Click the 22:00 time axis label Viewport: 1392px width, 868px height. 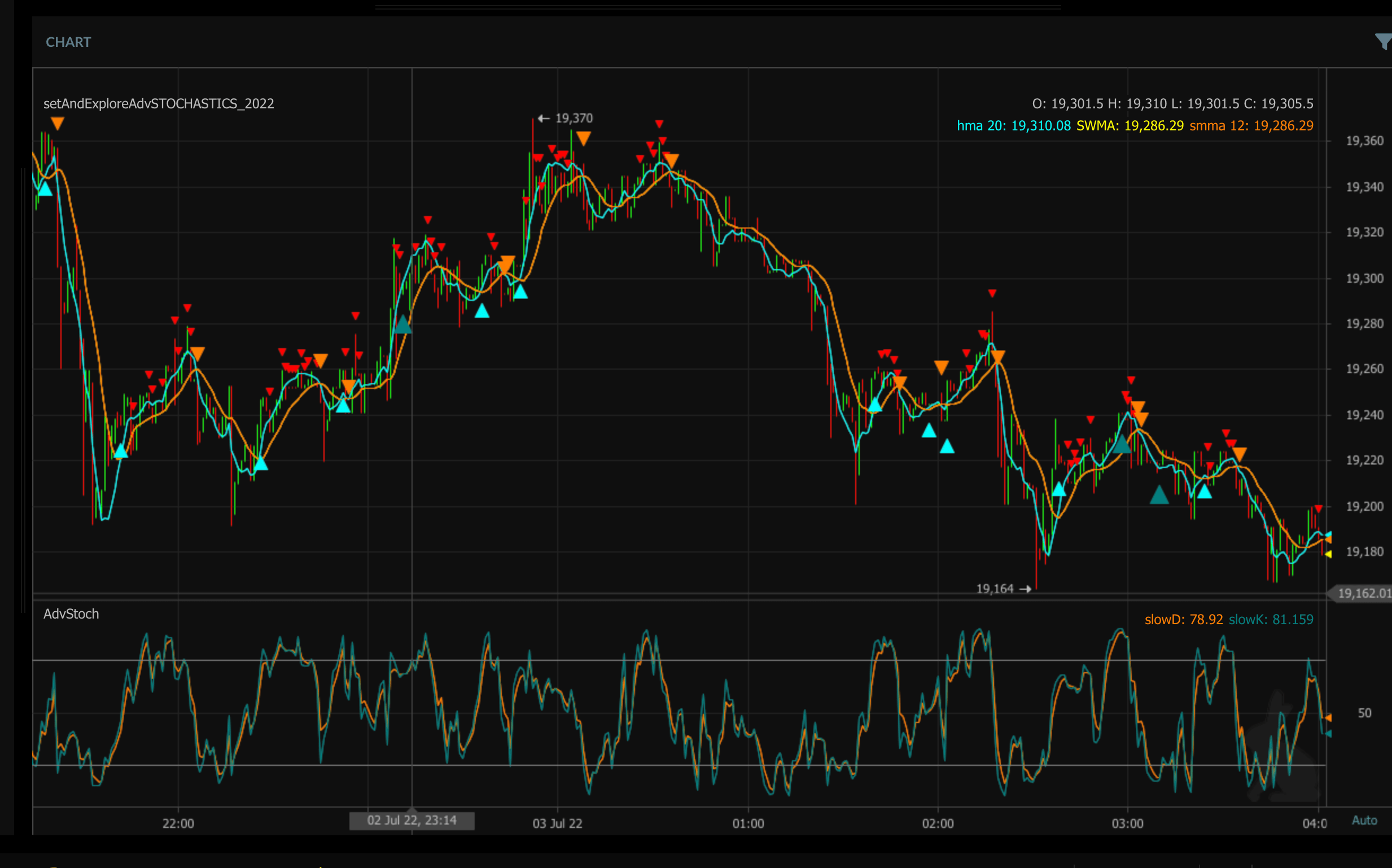click(x=178, y=823)
